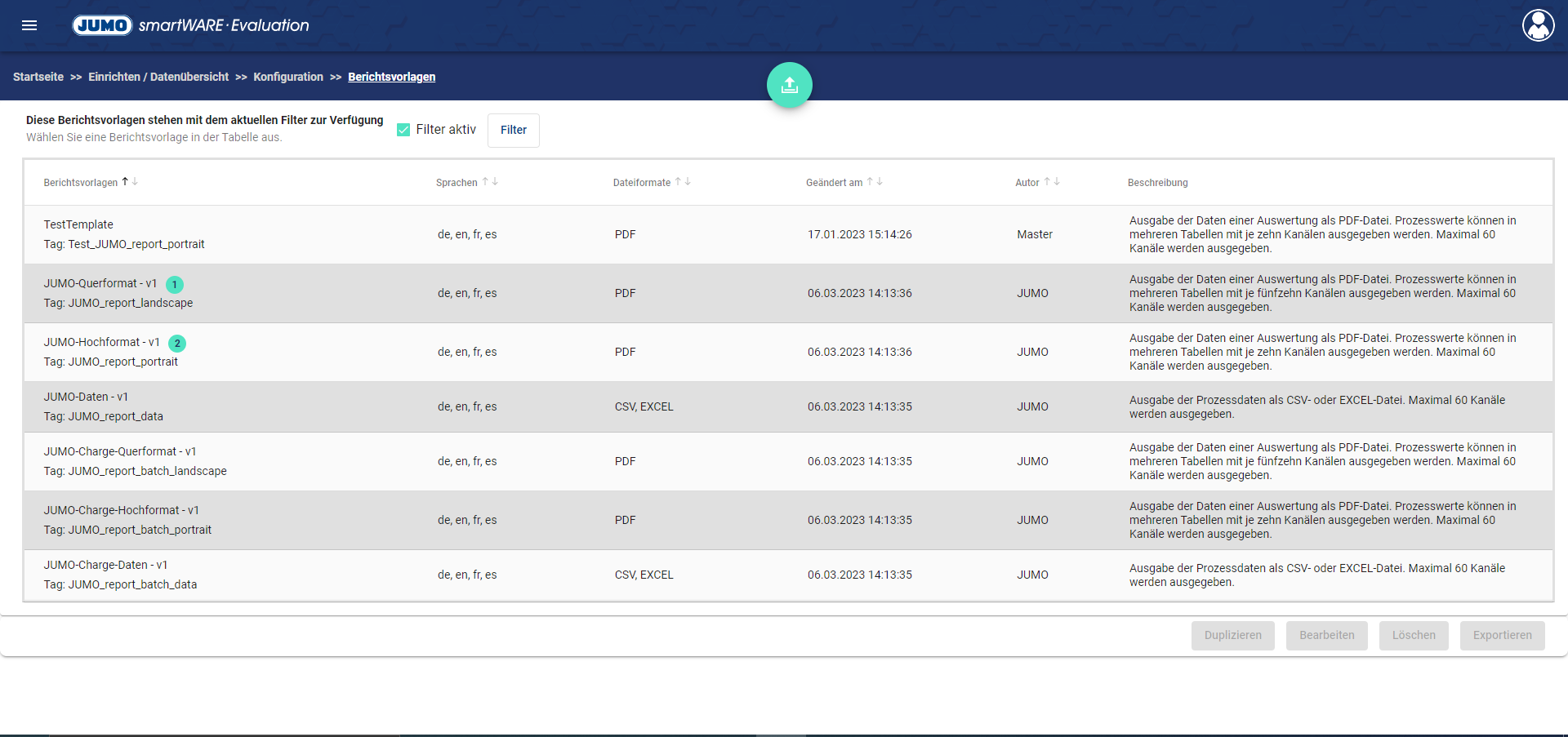Go to Startseite breadcrumb
Viewport: 1568px width, 737px height.
tap(38, 77)
